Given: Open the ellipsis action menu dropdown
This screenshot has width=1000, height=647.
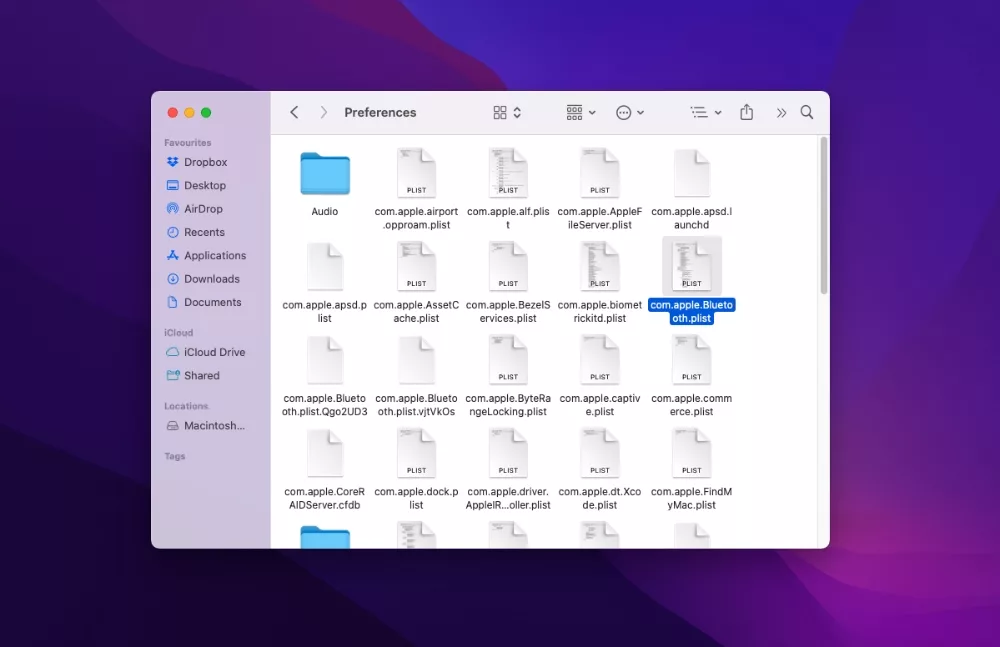Looking at the screenshot, I should (x=629, y=113).
